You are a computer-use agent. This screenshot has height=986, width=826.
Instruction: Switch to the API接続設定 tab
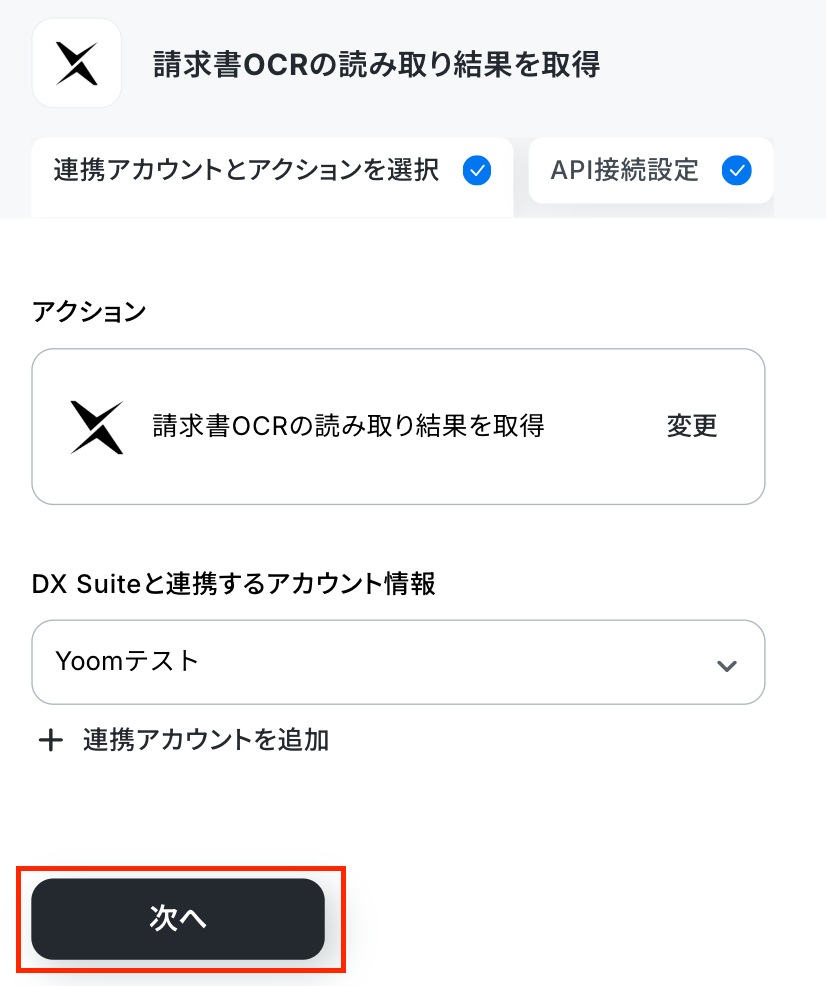pyautogui.click(x=651, y=170)
